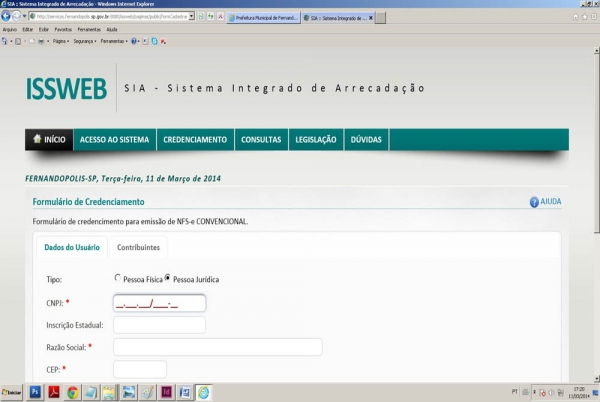Viewport: 600px width, 402px height.
Task: Click the Internet Explorer taskbar icon
Action: 204,392
